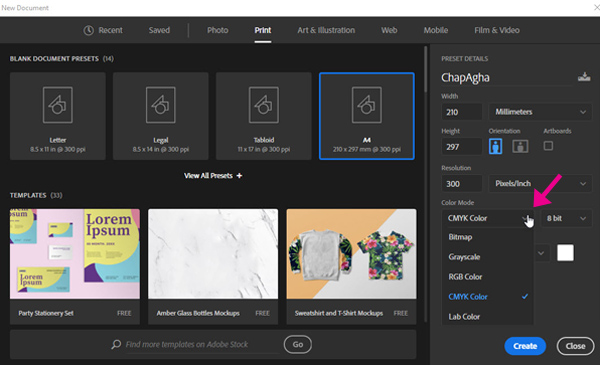The width and height of the screenshot is (600, 365).
Task: Choose checked CMYK Color list entry
Action: [488, 297]
